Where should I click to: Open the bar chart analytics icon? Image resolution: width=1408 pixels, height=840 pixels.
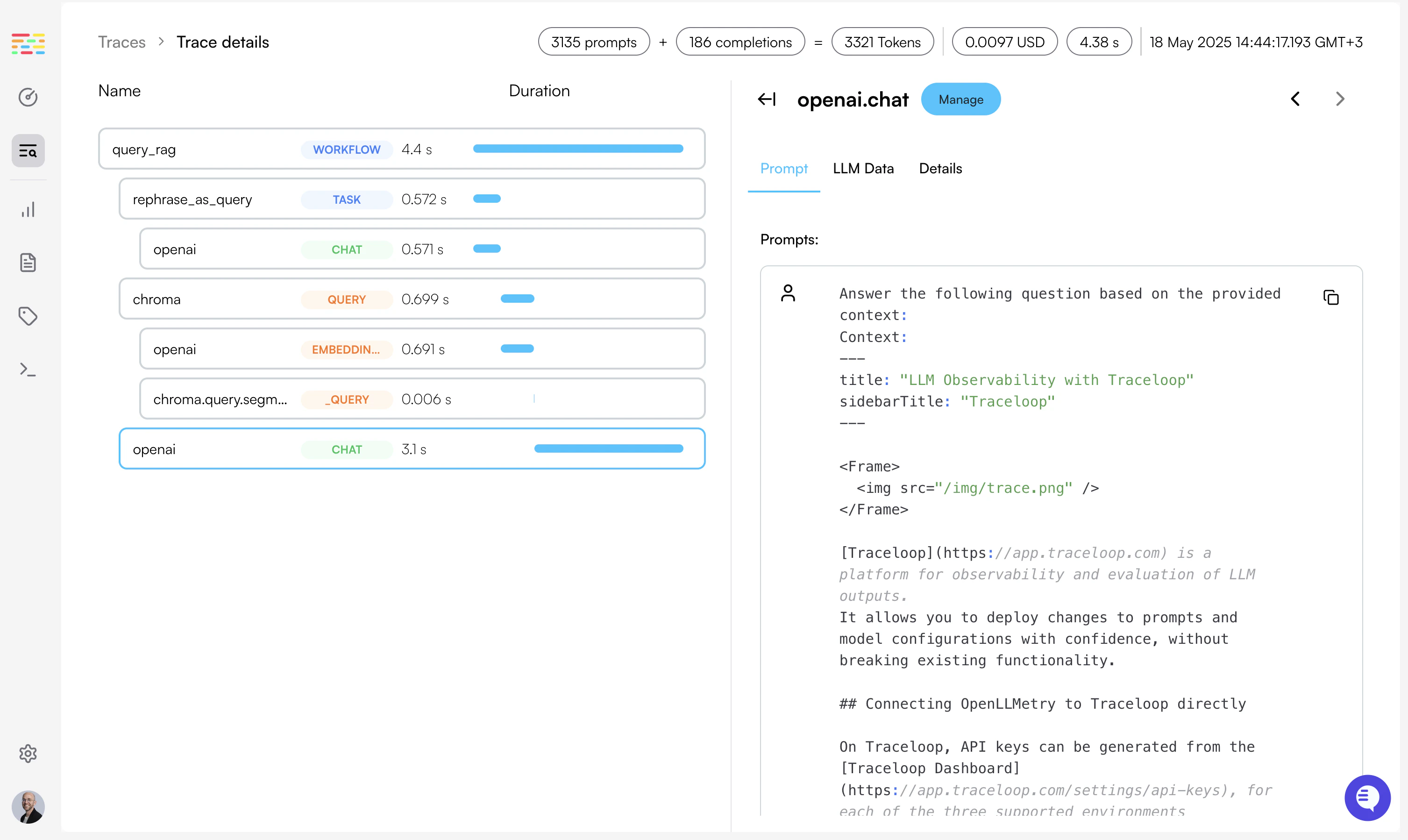[28, 209]
